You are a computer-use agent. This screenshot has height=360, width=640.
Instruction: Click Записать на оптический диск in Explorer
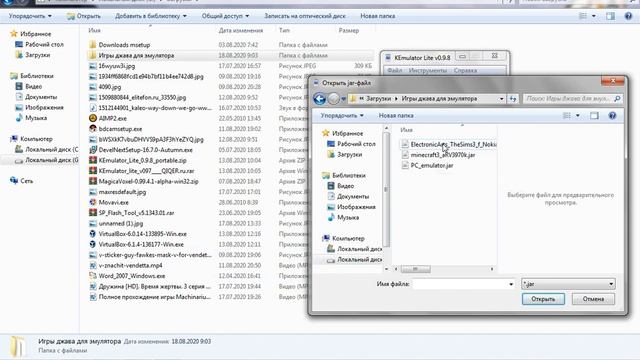coord(304,16)
